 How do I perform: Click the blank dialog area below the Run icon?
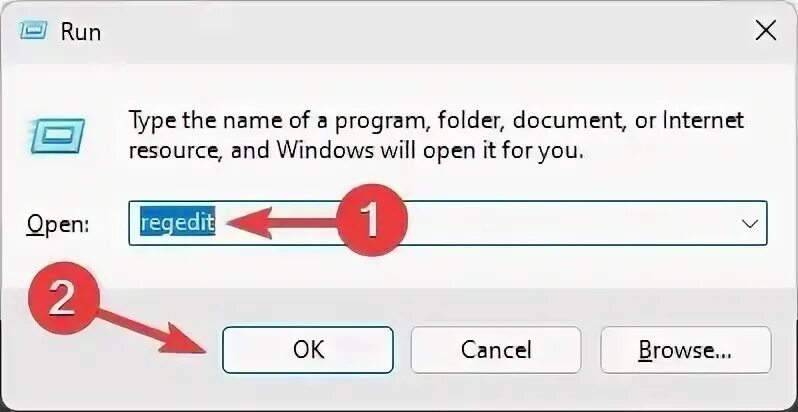pos(57,178)
